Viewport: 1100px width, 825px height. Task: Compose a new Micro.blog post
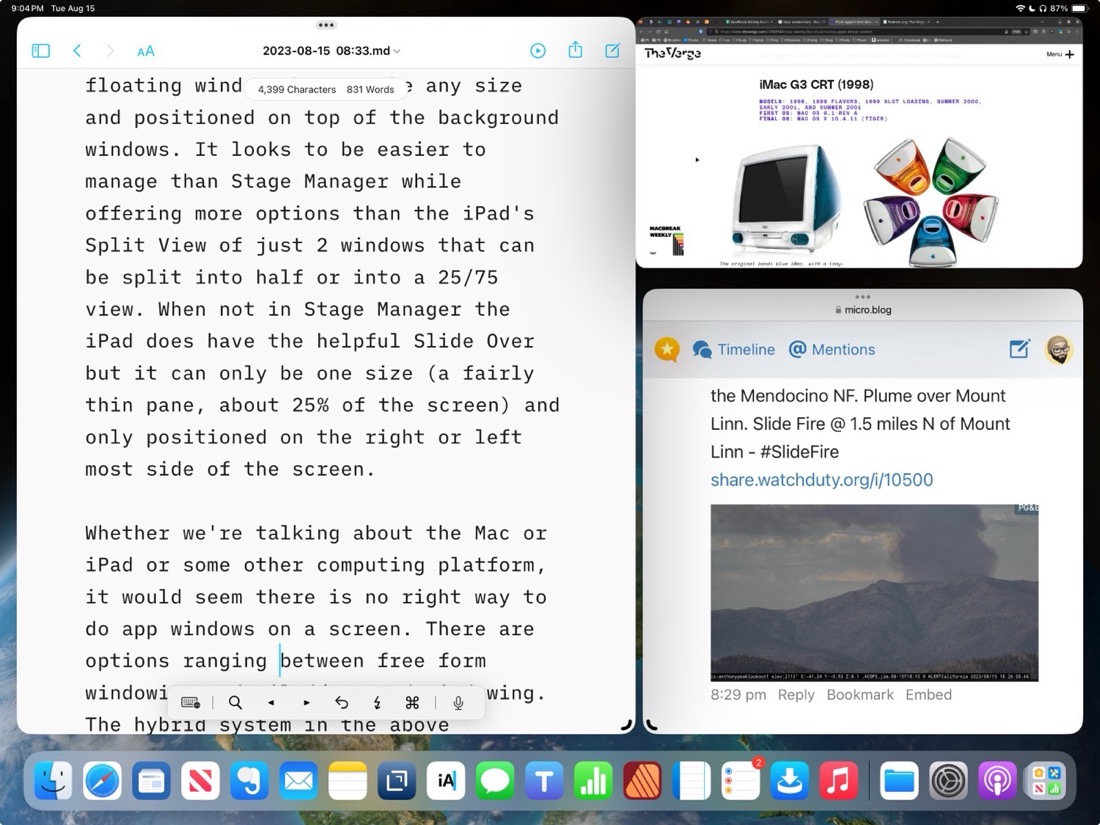pyautogui.click(x=1019, y=349)
